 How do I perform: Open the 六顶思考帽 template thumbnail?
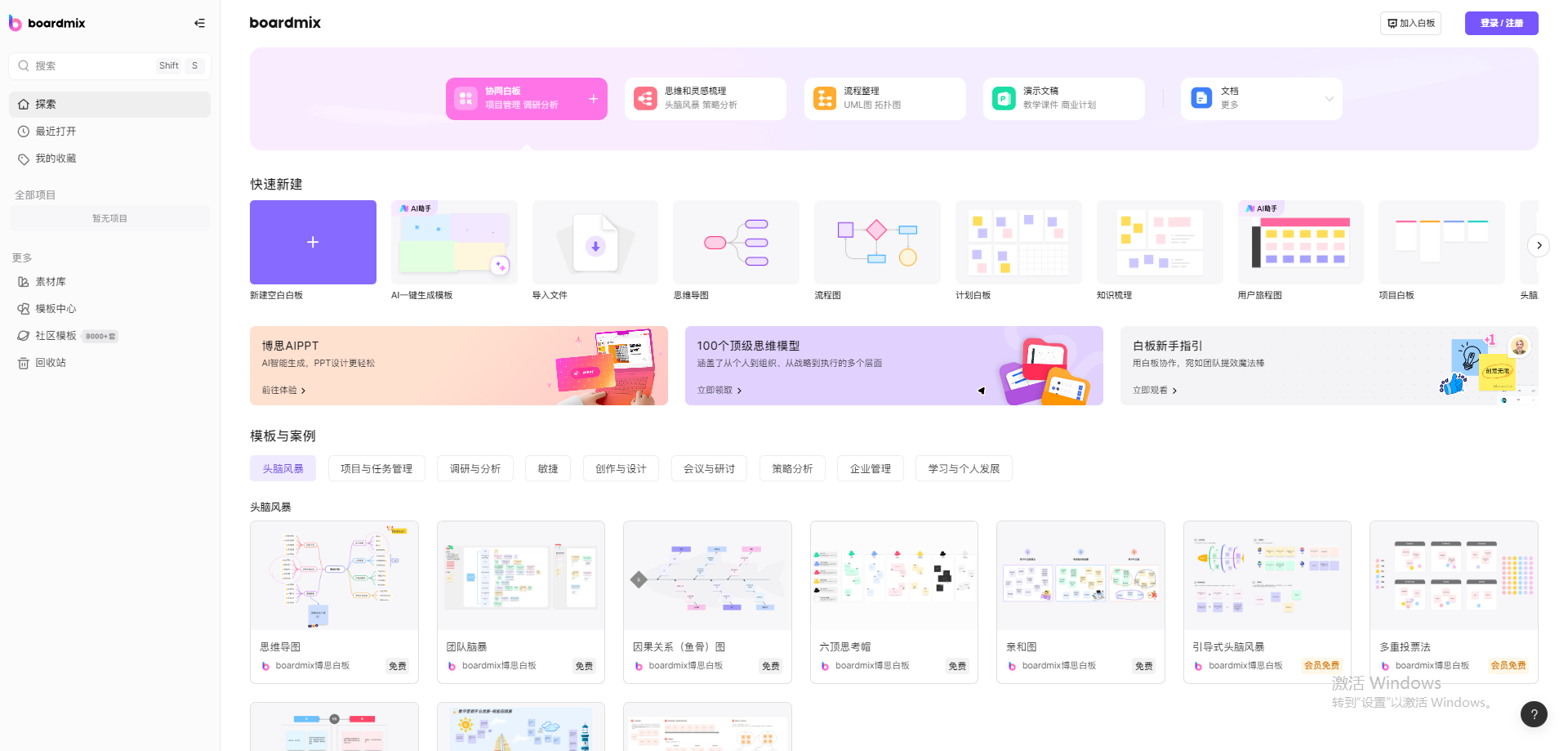893,576
